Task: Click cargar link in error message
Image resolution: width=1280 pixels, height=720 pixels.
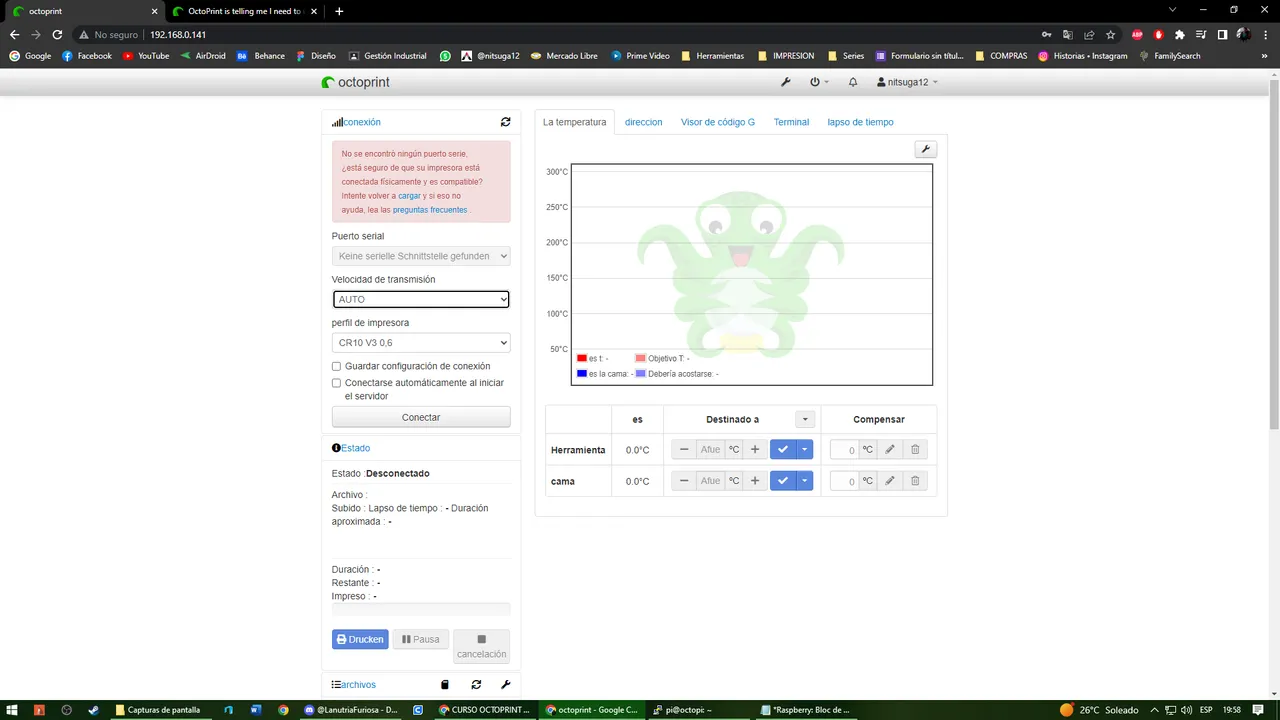Action: pyautogui.click(x=409, y=196)
